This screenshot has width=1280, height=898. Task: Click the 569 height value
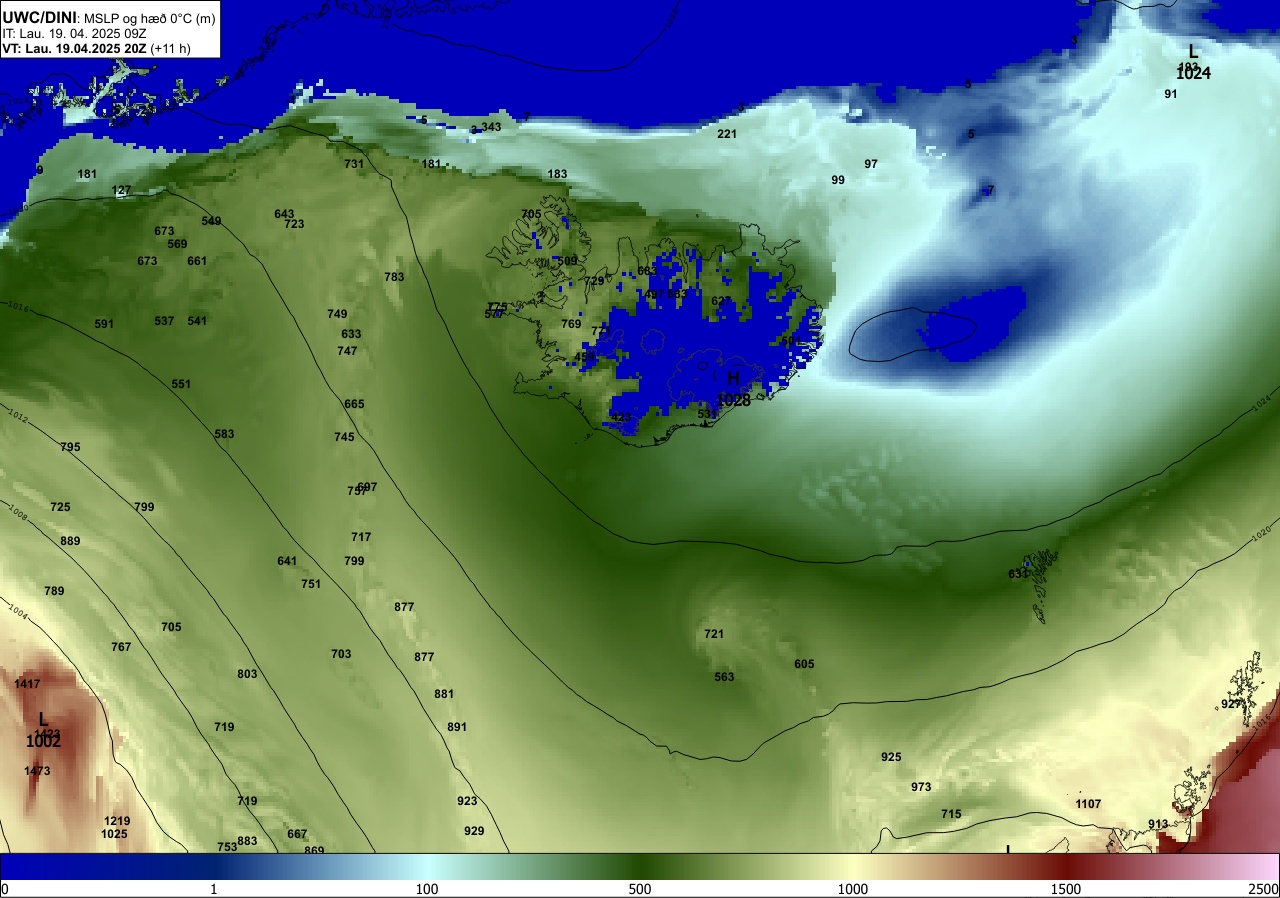click(177, 244)
